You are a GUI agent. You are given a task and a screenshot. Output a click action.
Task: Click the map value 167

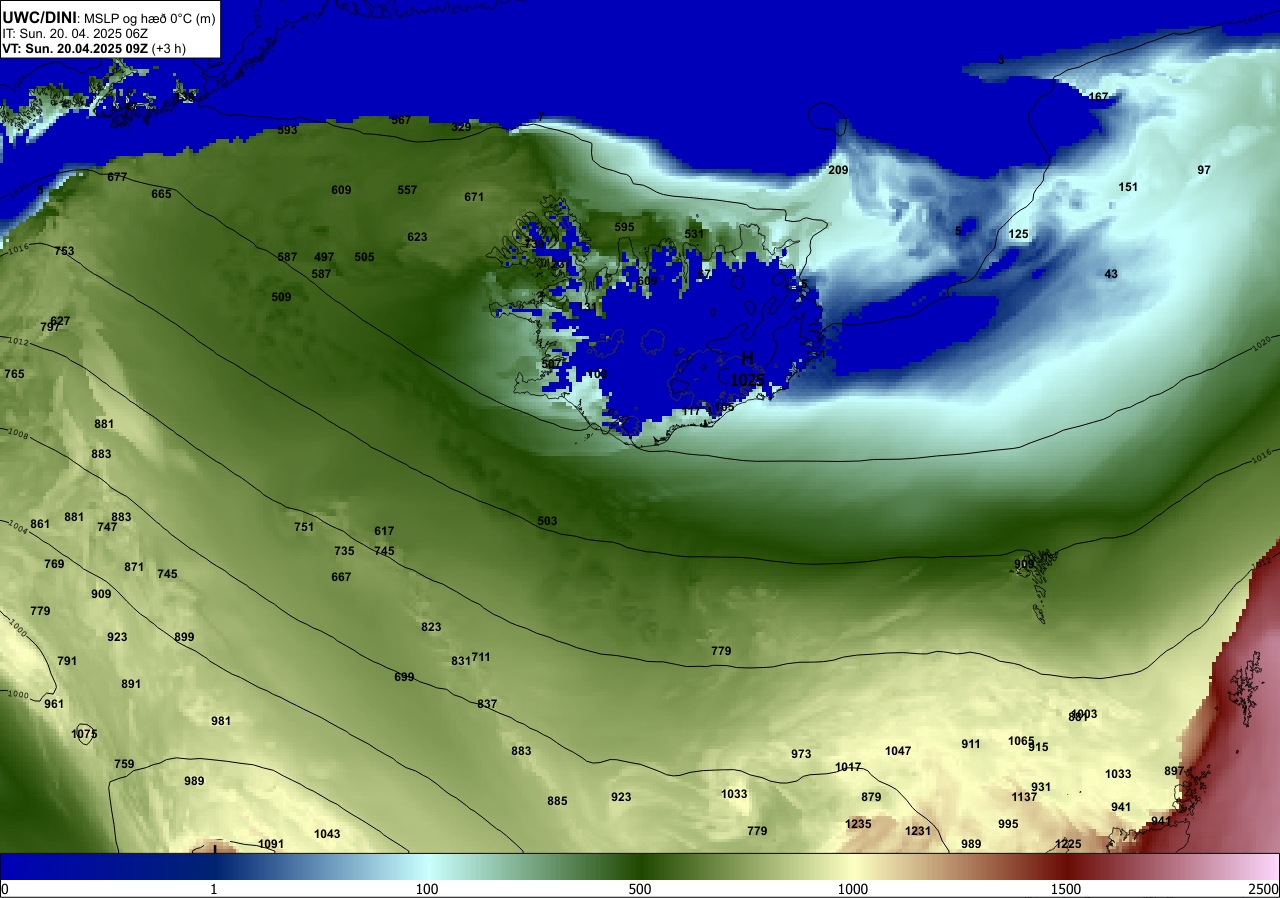1098,97
